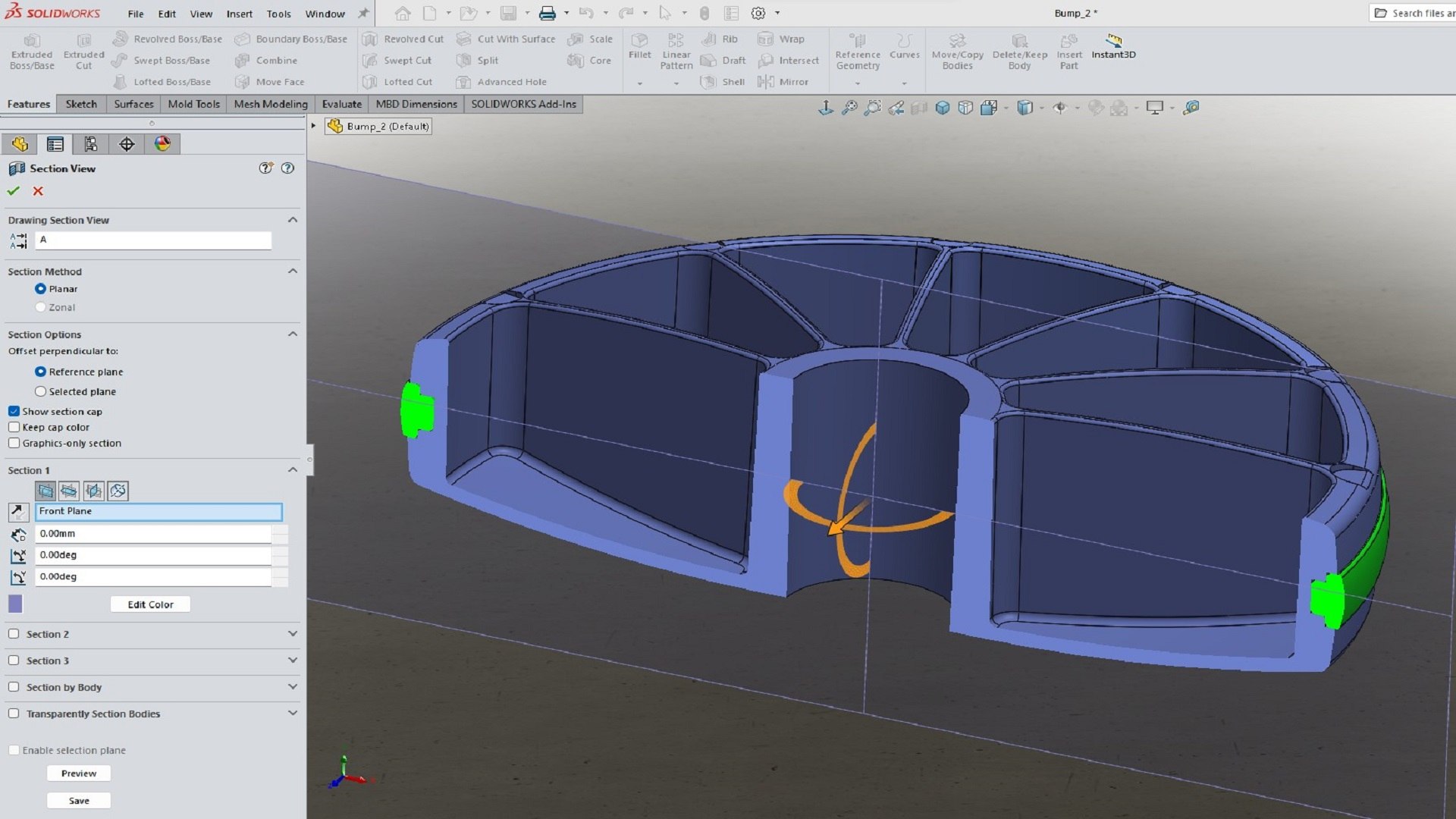This screenshot has width=1456, height=819.
Task: Select the Shell tool
Action: click(723, 81)
